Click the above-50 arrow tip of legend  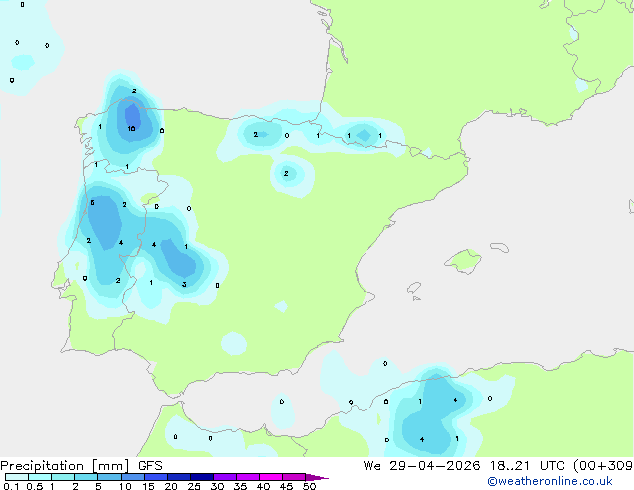(x=317, y=477)
